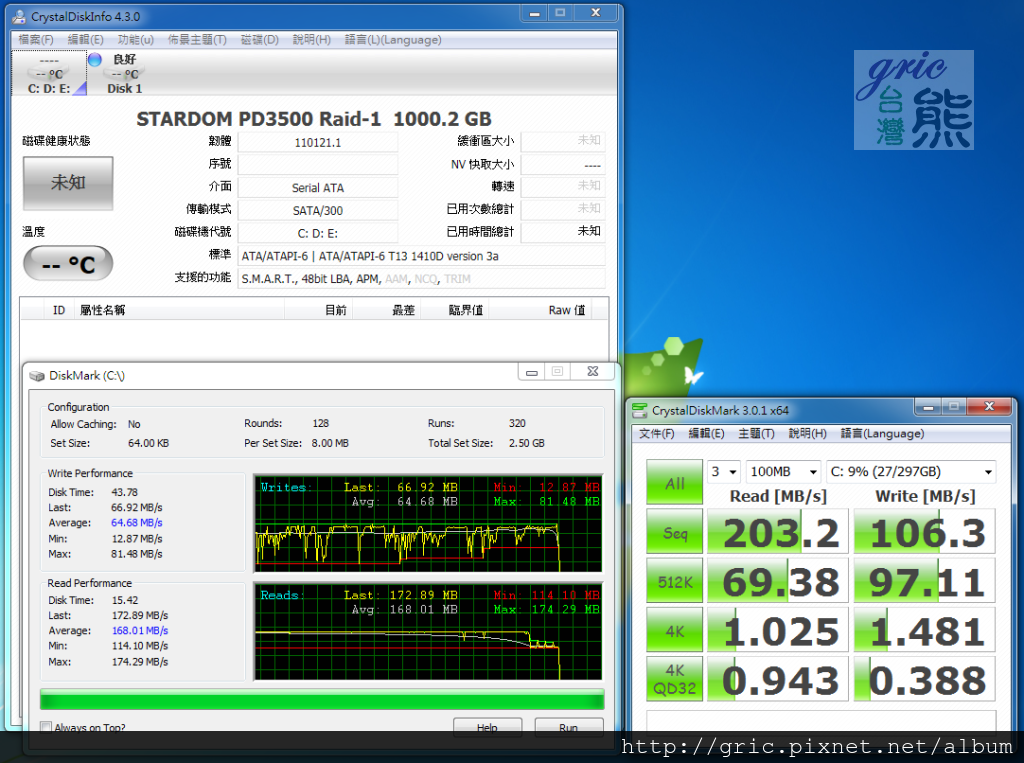Click the 未知 disk health status button
The height and width of the screenshot is (763, 1024).
(68, 183)
